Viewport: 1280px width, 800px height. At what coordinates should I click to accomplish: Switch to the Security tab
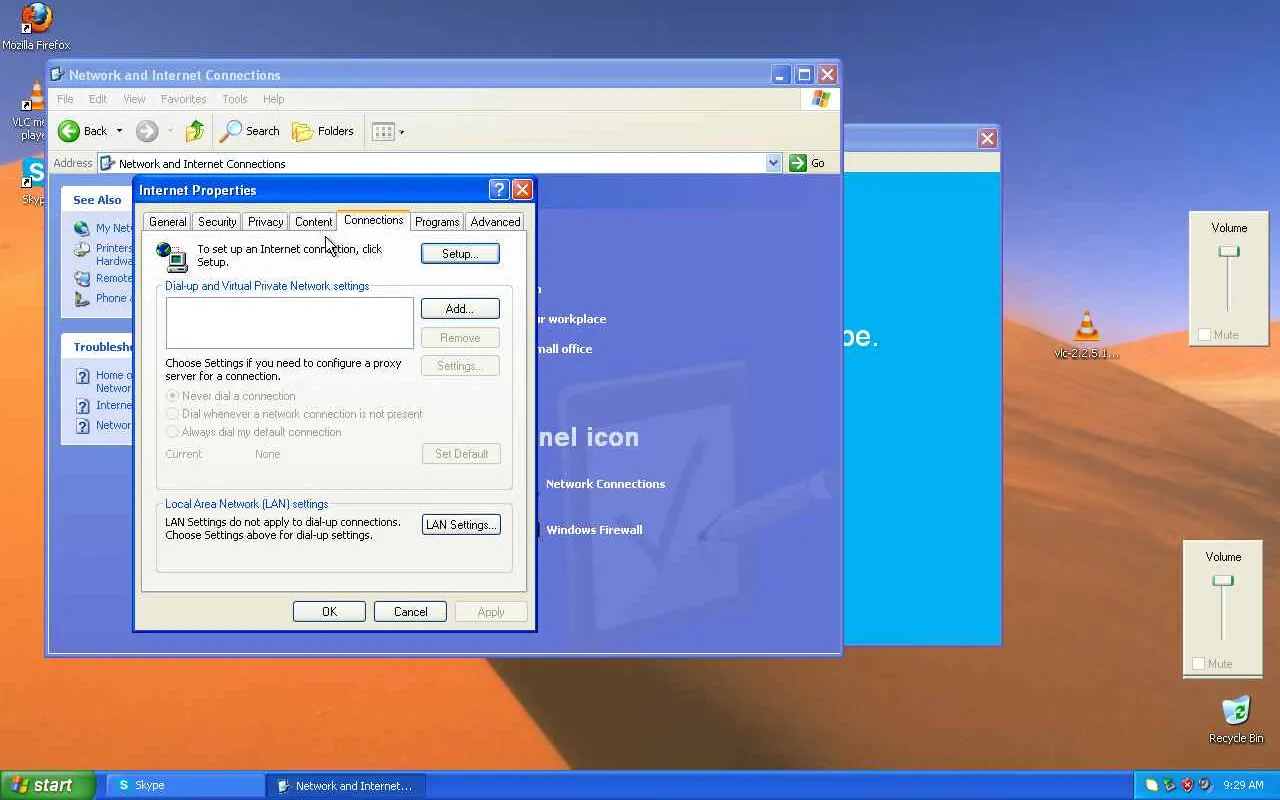(x=217, y=222)
